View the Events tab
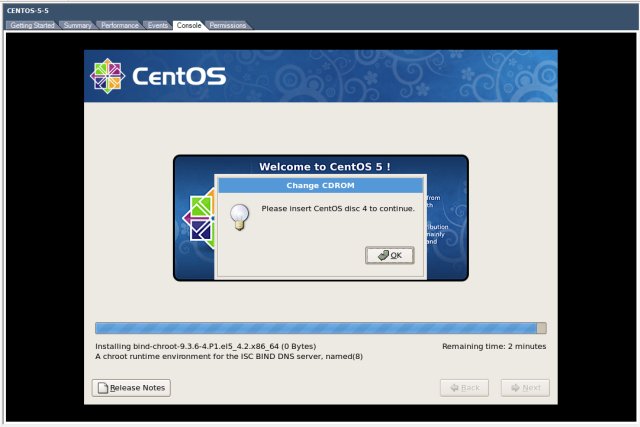This screenshot has height=427, width=640. coord(158,25)
